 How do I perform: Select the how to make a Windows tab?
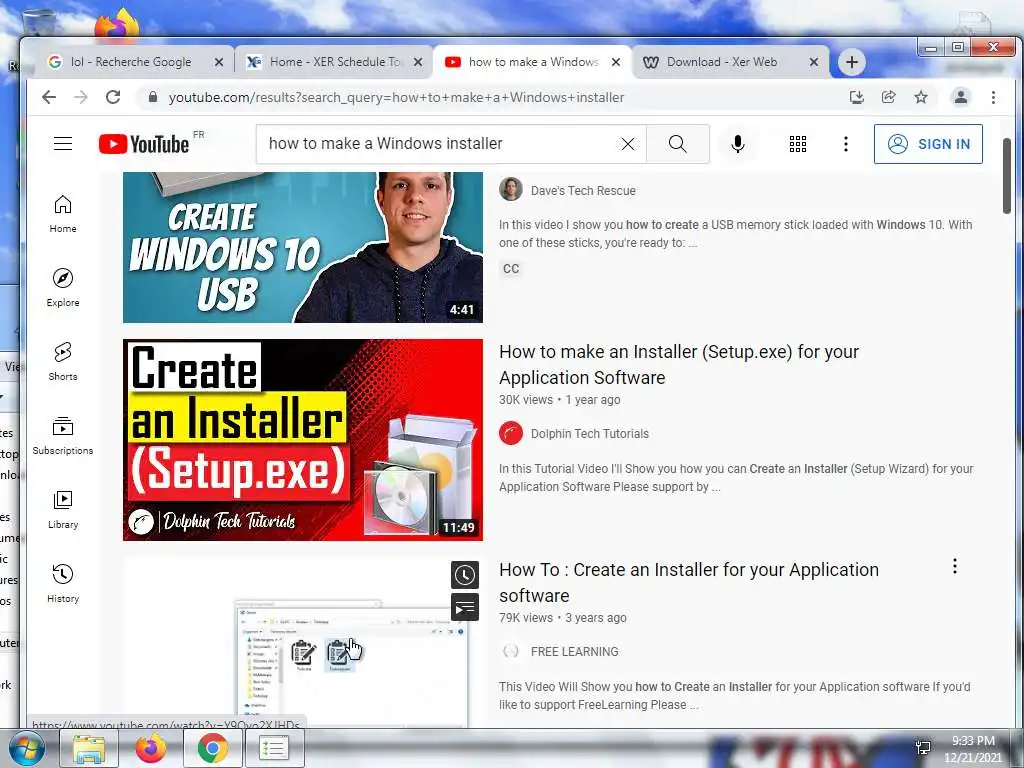tap(534, 62)
